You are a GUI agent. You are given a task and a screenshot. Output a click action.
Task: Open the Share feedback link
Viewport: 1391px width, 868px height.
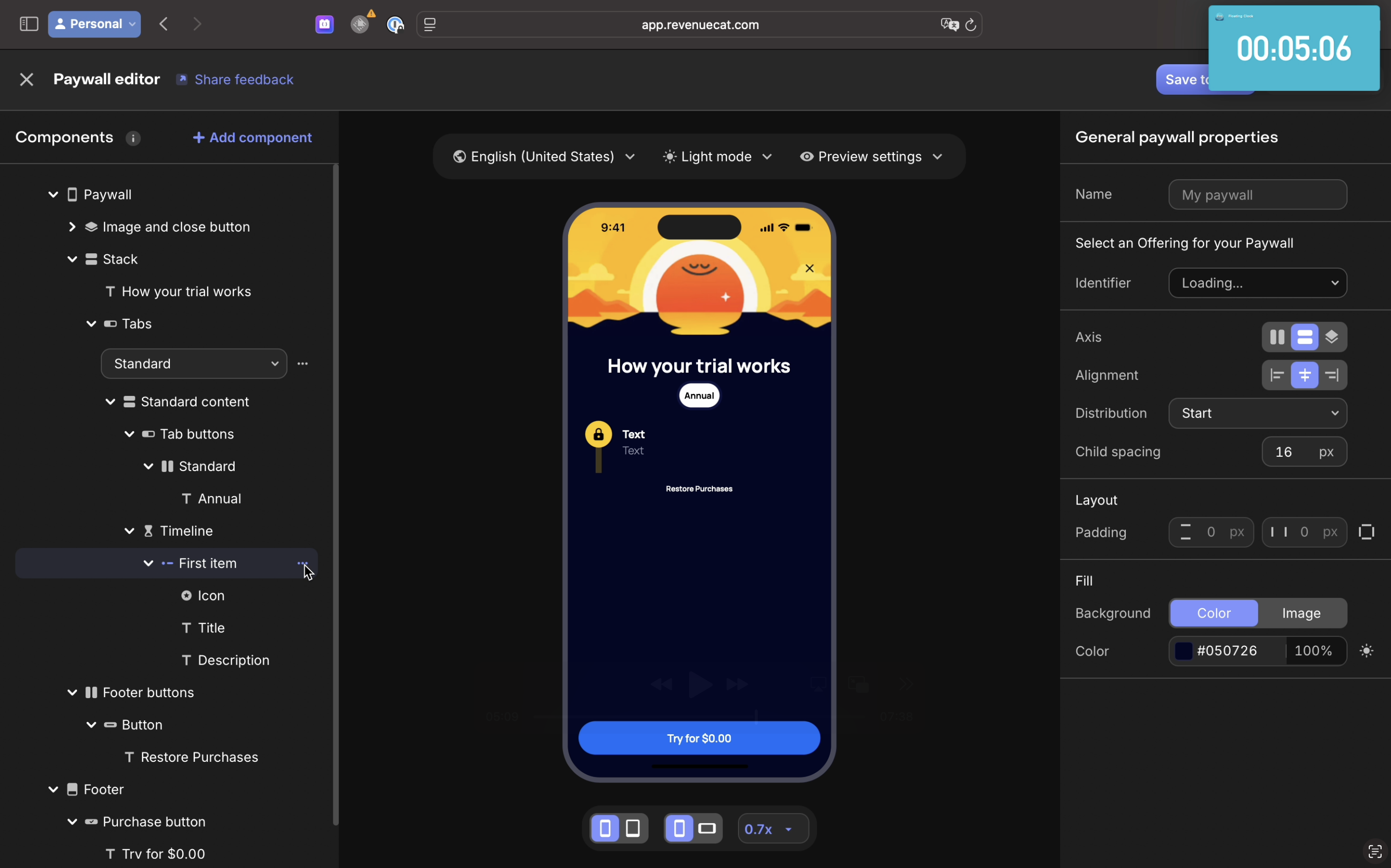pyautogui.click(x=244, y=79)
